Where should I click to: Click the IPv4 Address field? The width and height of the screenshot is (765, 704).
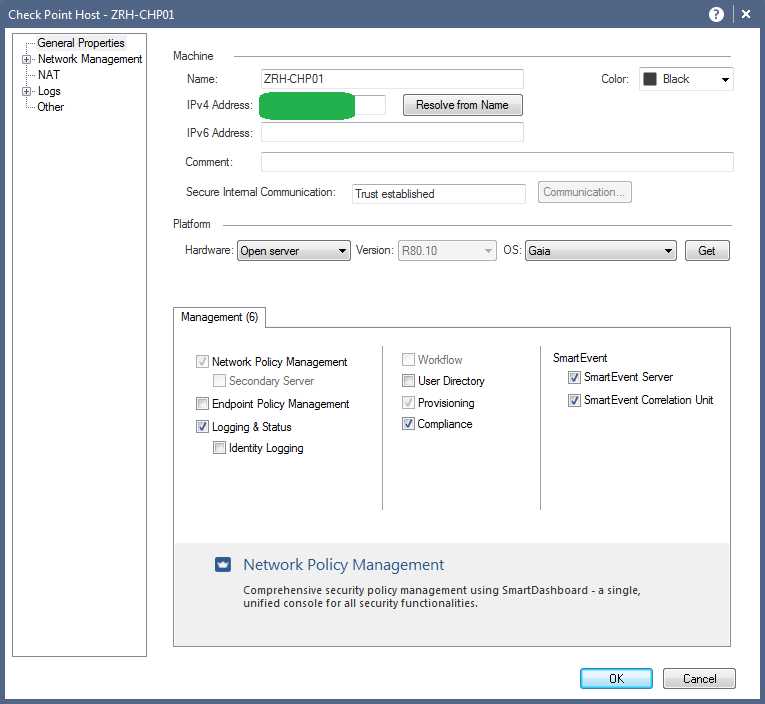click(x=323, y=105)
